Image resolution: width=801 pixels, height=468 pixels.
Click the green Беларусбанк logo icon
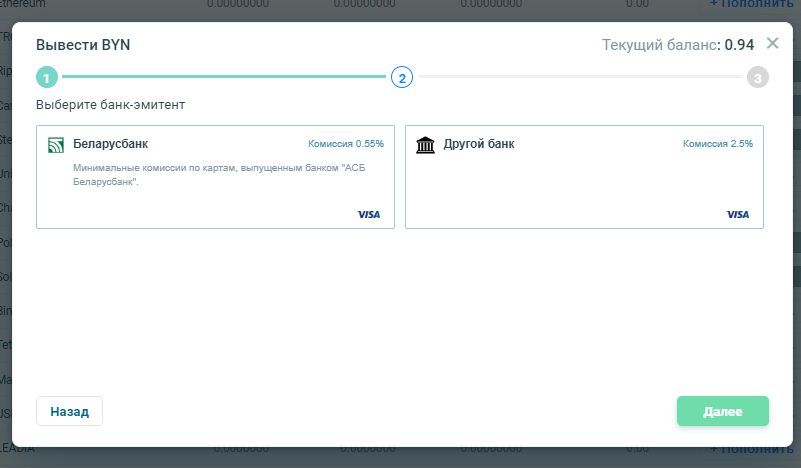(x=56, y=145)
